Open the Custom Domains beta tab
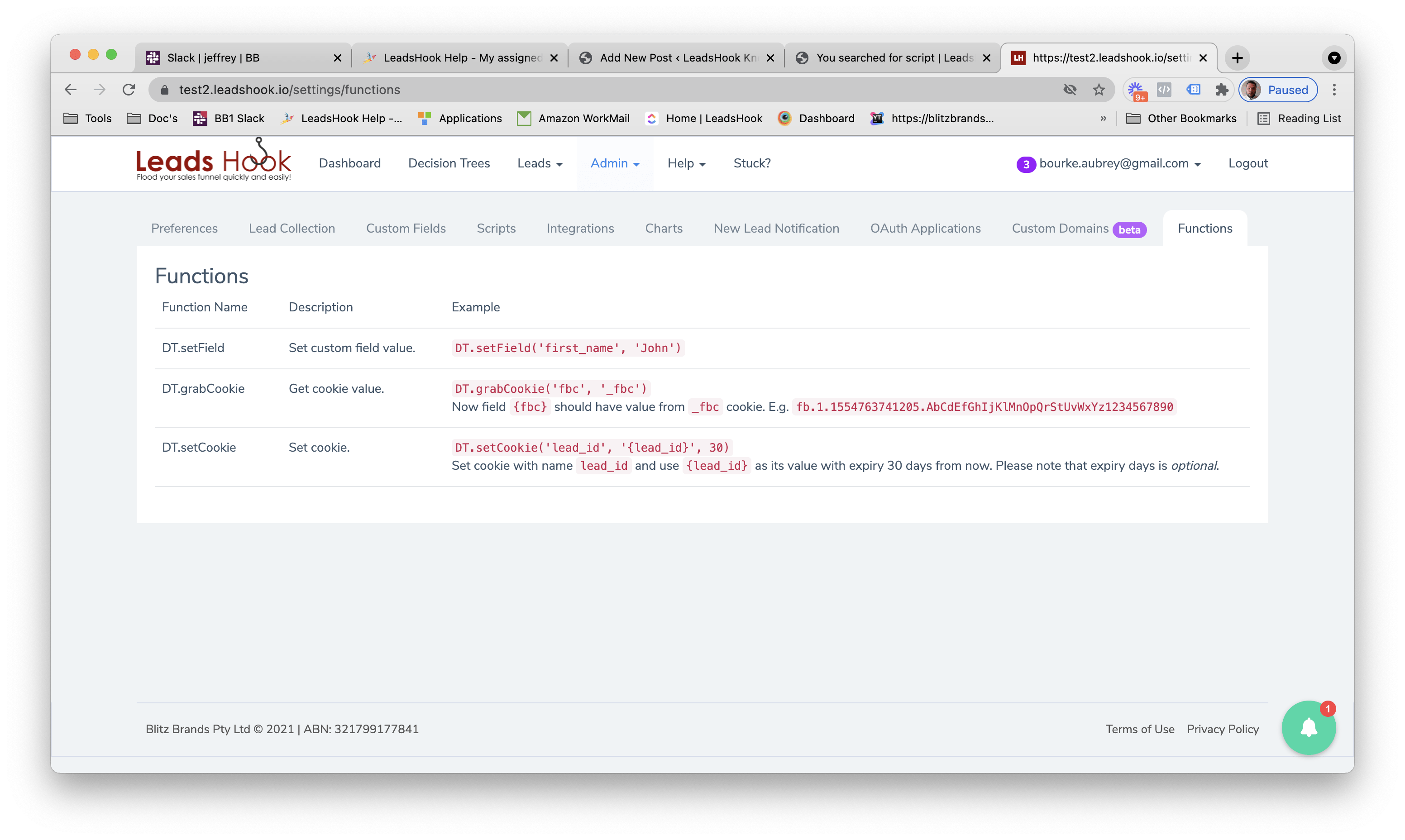Viewport: 1405px width, 840px height. [1079, 229]
